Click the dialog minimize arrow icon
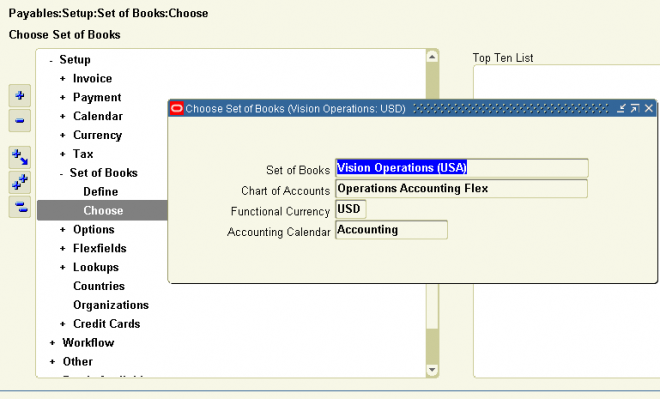Screen dimensions: 660x399 [x=621, y=109]
